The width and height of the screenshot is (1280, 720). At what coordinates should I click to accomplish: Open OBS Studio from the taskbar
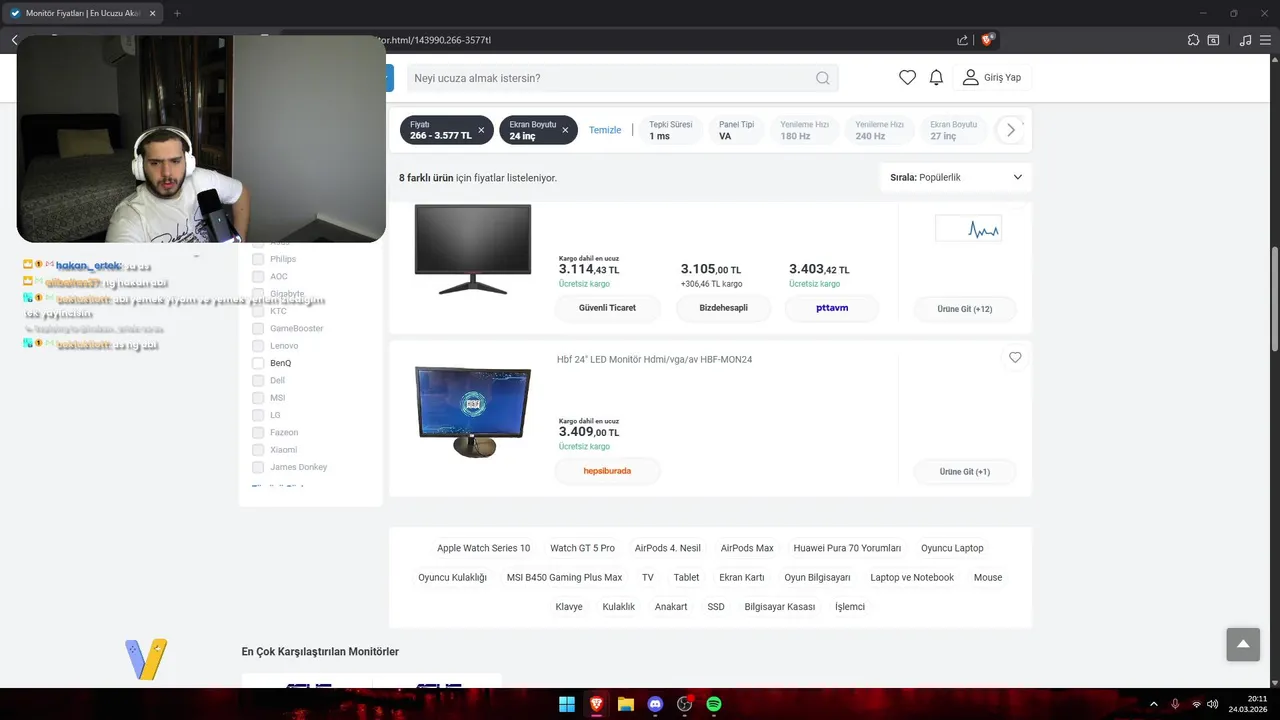click(685, 704)
